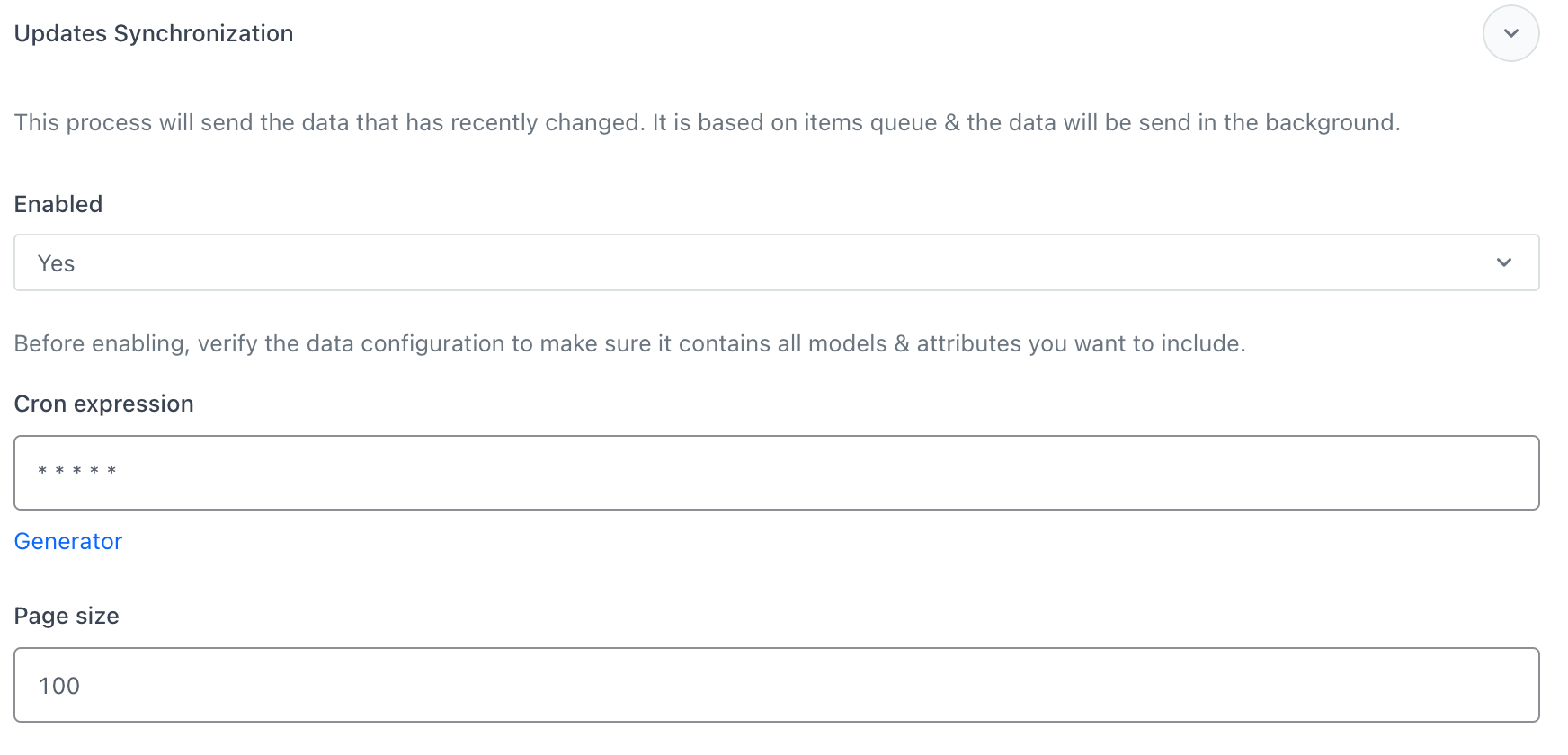Click the Enabled label above the selector
Image resolution: width=1568 pixels, height=755 pixels.
point(58,204)
